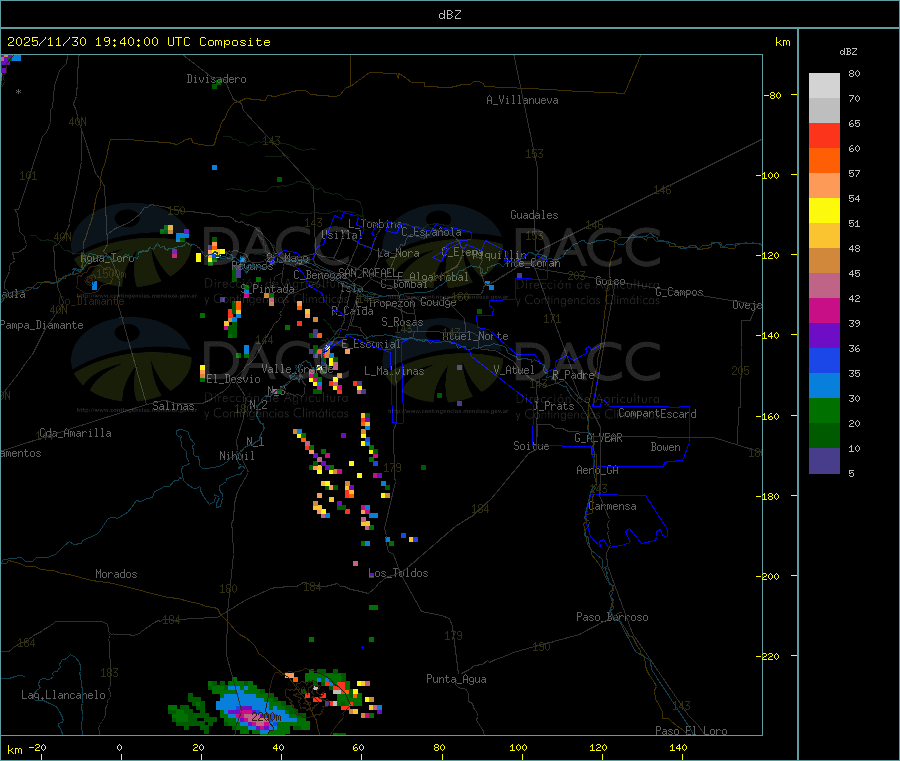Click the El_Desvio map label

(x=233, y=379)
